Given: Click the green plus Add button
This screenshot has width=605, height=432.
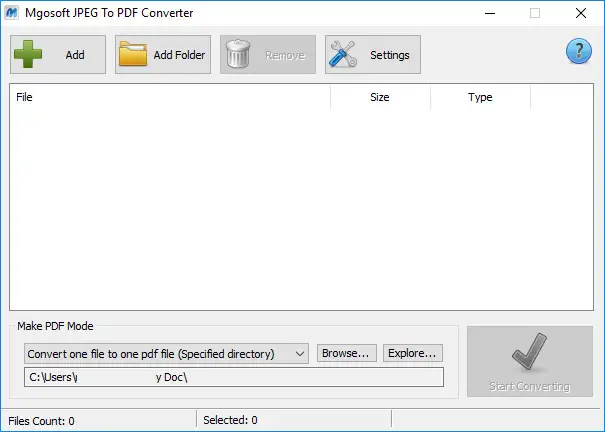Looking at the screenshot, I should tap(58, 54).
